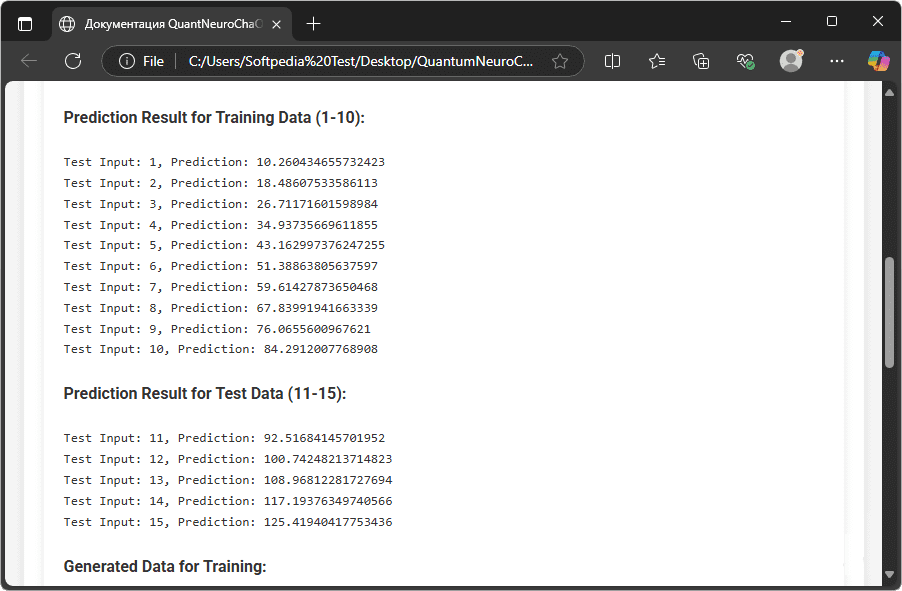This screenshot has width=902, height=591.
Task: Click the scroll down arrow
Action: pos(889,574)
